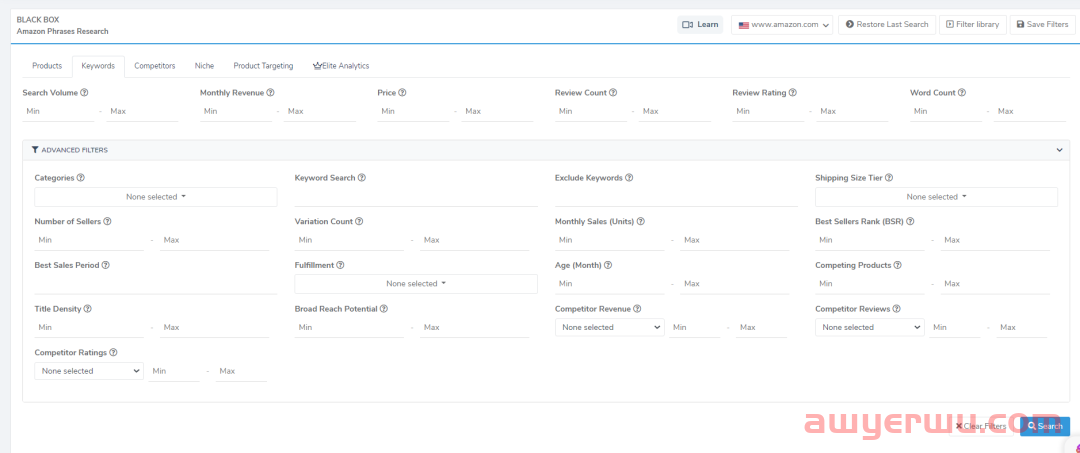Click the Broad Reach Potential Max field
This screenshot has height=453, width=1080.
475,328
